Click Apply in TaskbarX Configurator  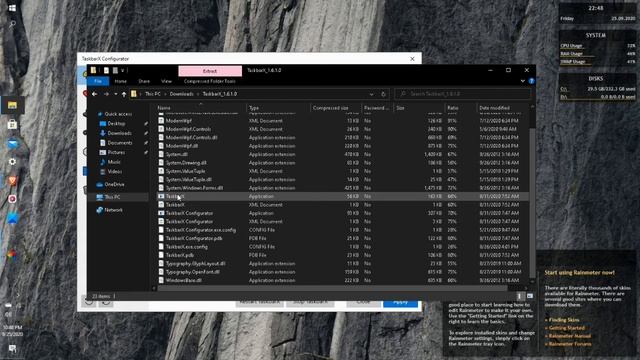tap(400, 302)
